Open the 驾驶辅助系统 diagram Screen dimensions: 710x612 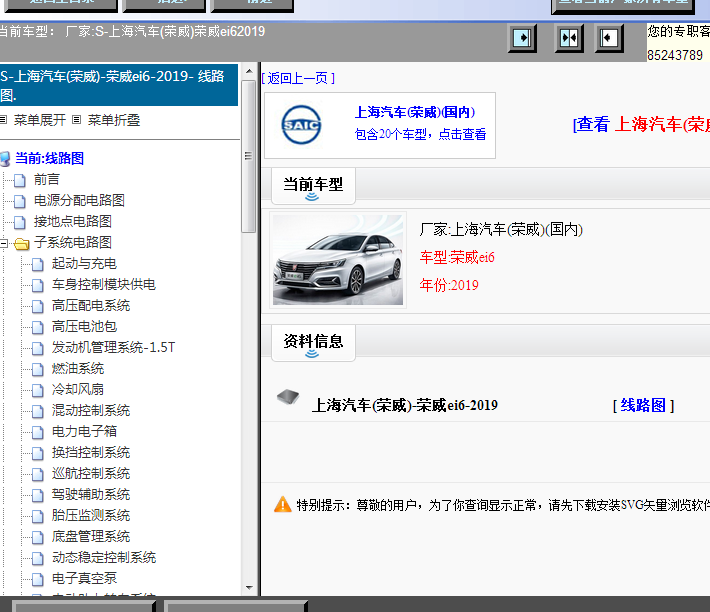coord(91,494)
